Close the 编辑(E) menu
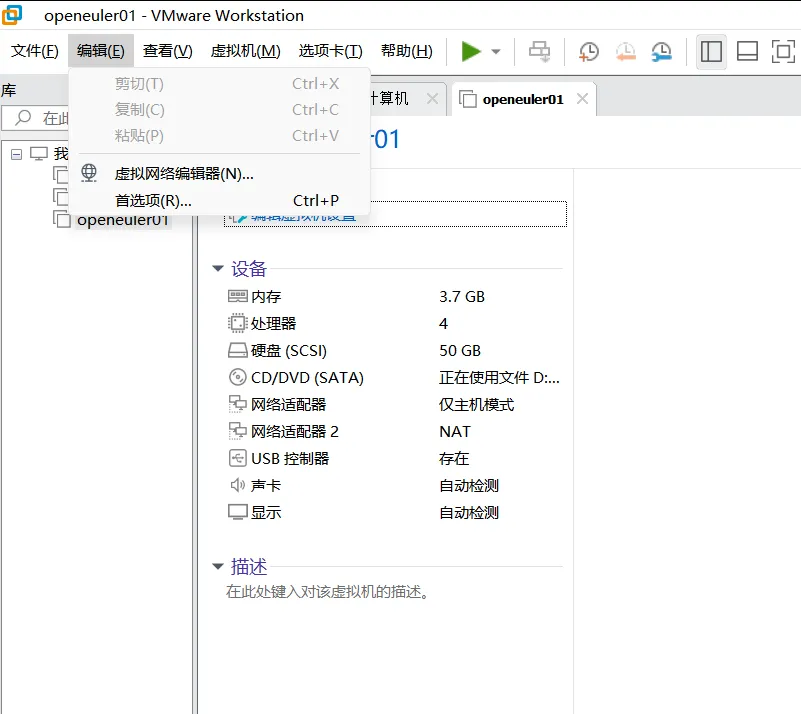Image resolution: width=801 pixels, height=714 pixels. pyautogui.click(x=101, y=51)
